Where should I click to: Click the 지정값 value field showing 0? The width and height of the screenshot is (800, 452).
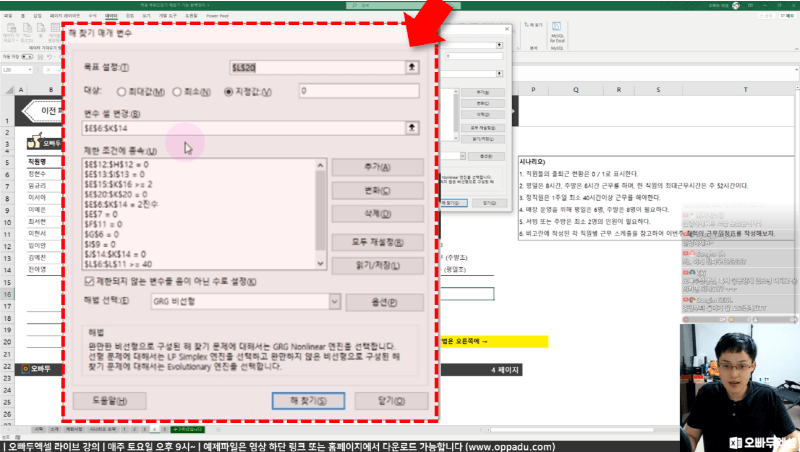359,91
